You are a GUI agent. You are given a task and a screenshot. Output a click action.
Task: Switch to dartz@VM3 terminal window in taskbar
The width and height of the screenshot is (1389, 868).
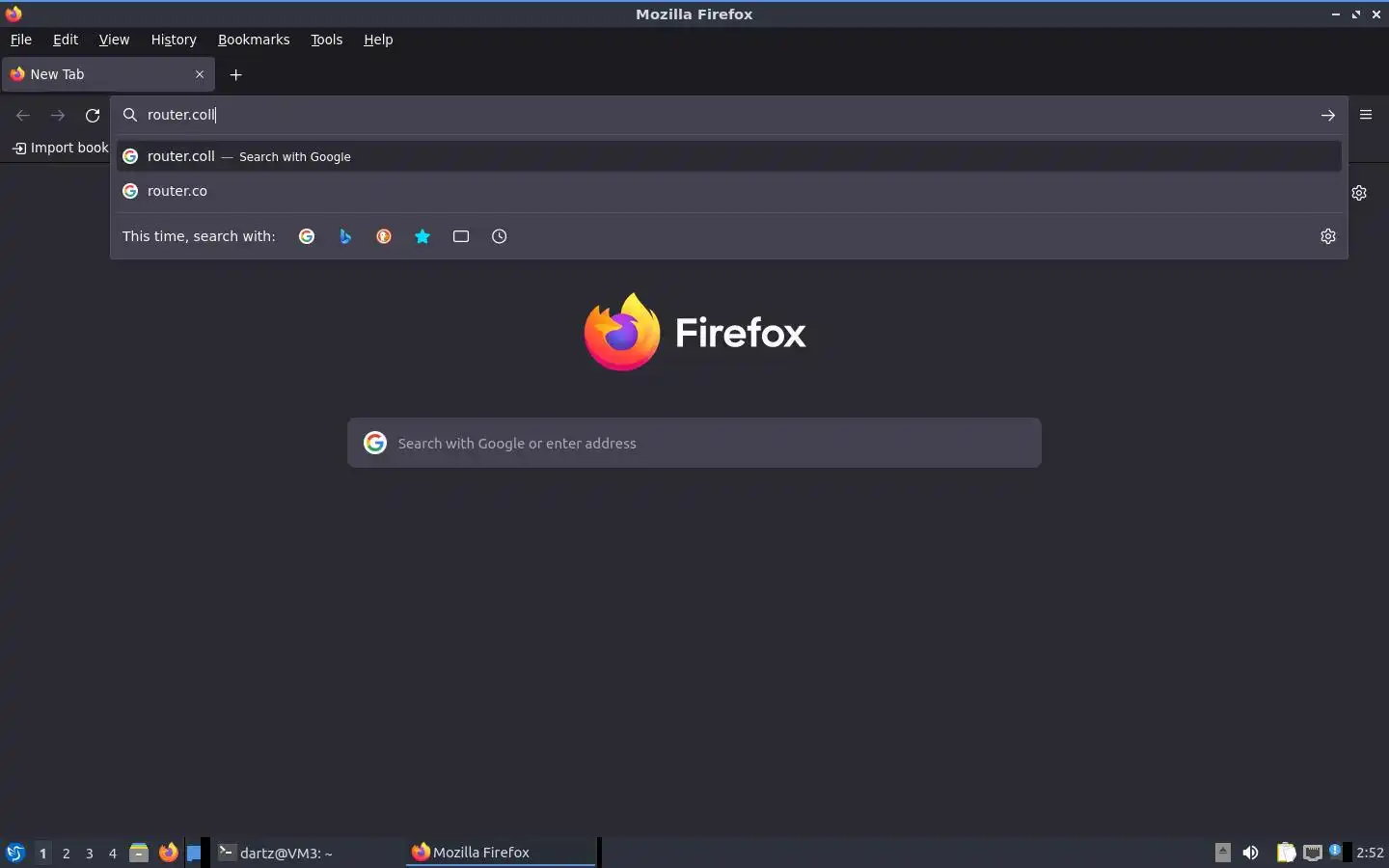point(309,853)
